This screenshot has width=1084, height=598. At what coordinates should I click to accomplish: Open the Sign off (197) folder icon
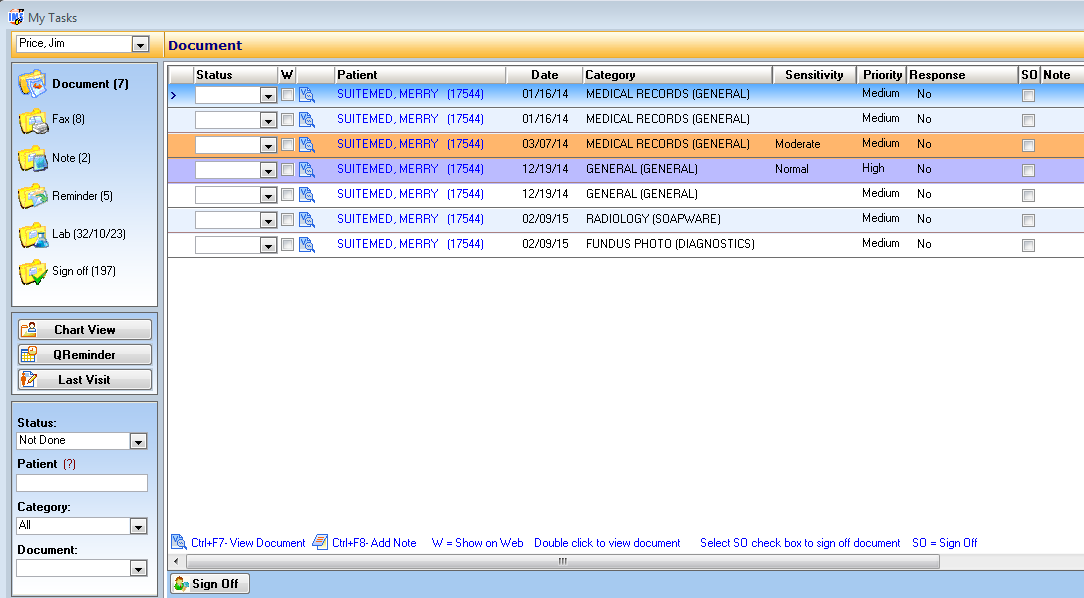point(32,272)
